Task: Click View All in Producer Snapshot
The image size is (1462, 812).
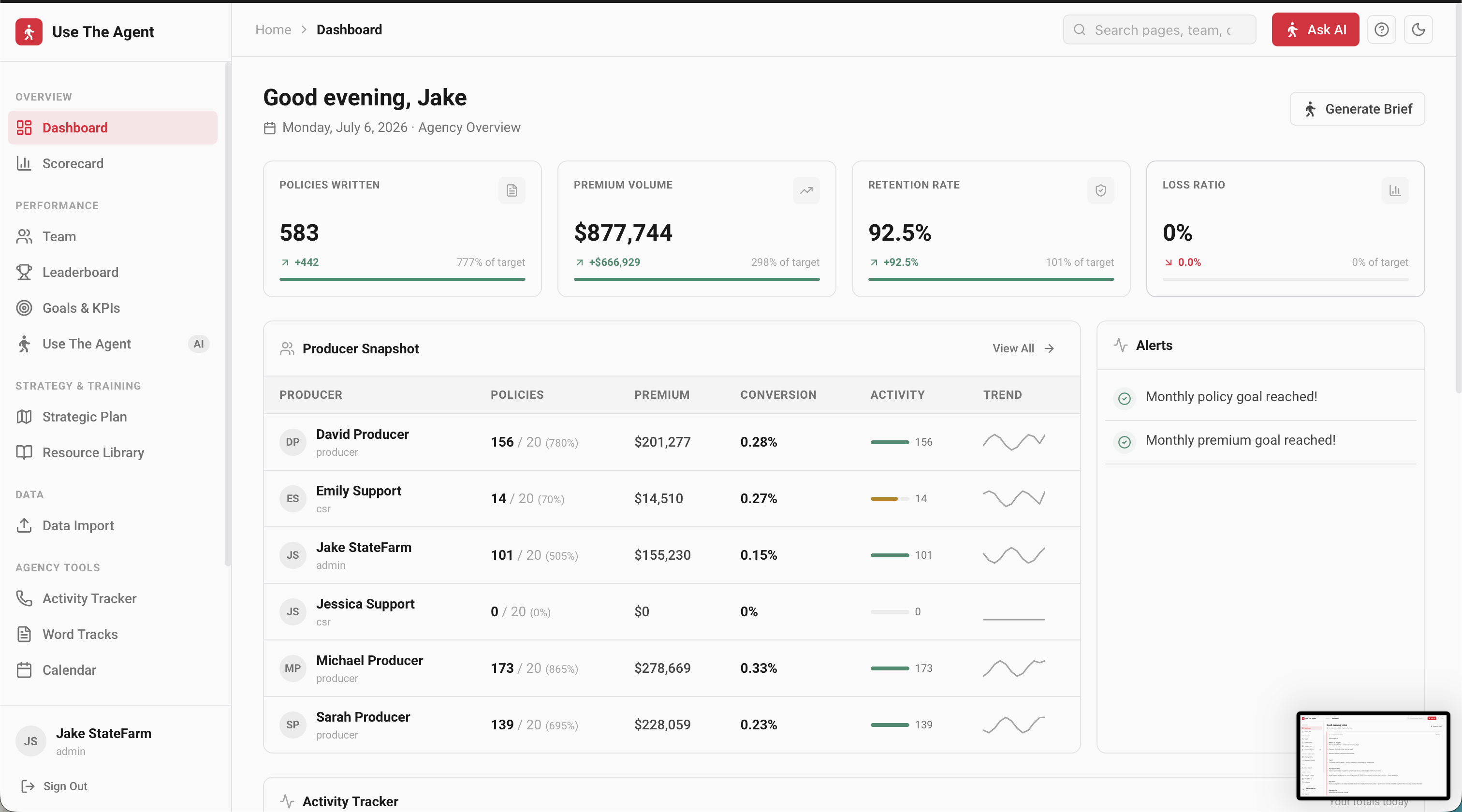Action: click(1023, 348)
